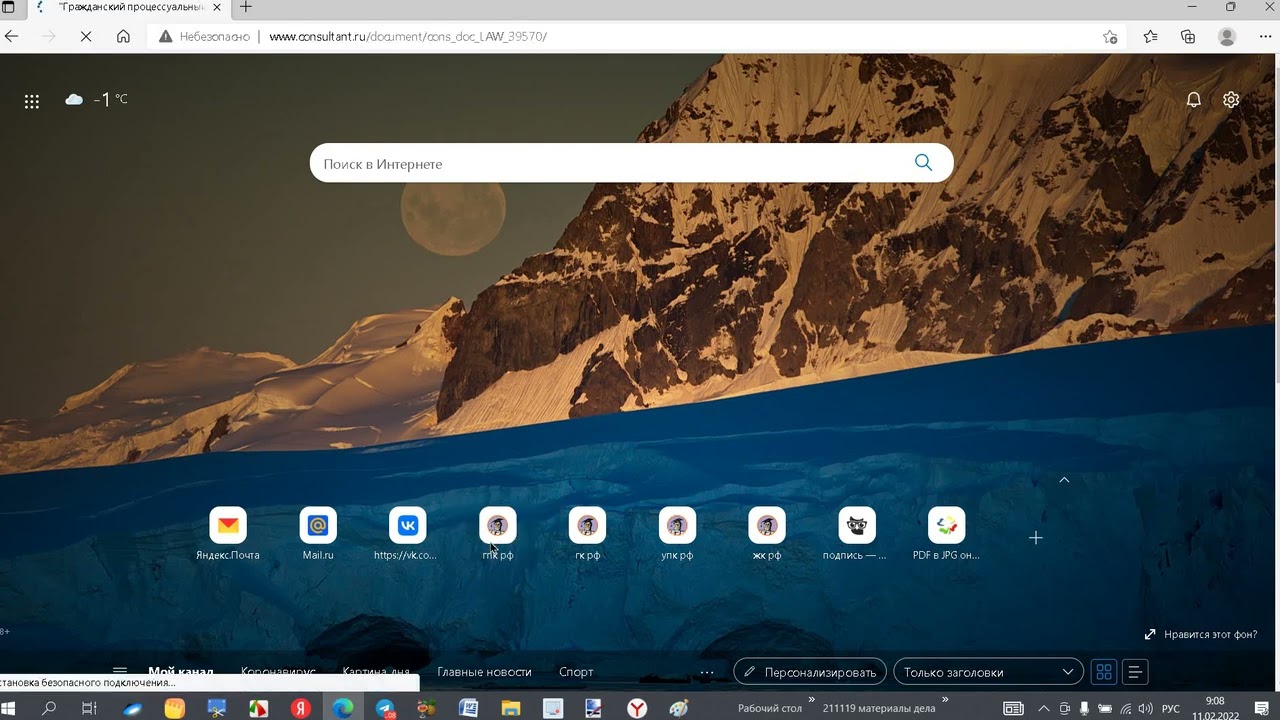Stop loading the page

click(x=85, y=36)
